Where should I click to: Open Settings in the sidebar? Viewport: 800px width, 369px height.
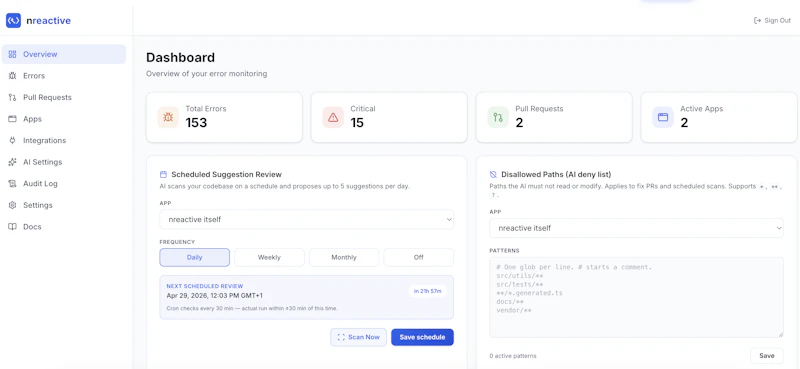pyautogui.click(x=64, y=205)
